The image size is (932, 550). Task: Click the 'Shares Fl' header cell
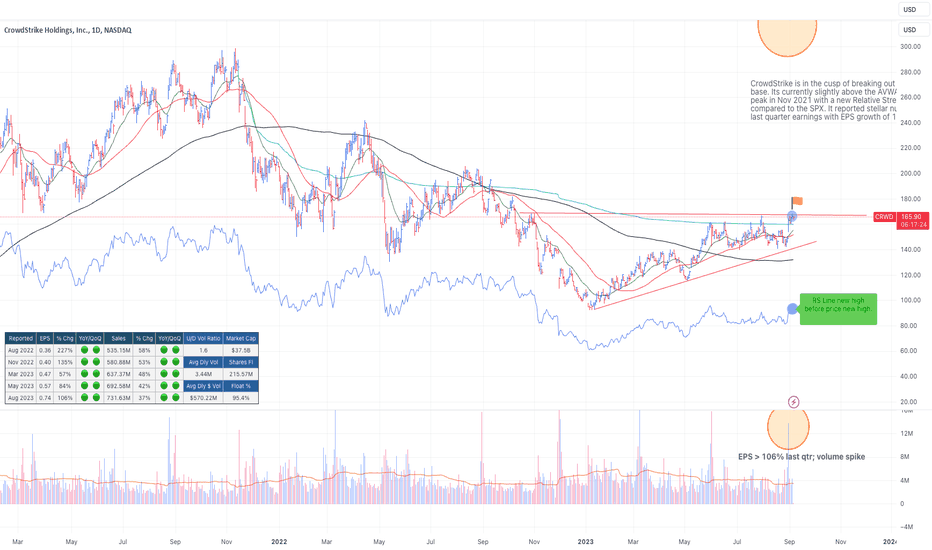(241, 362)
